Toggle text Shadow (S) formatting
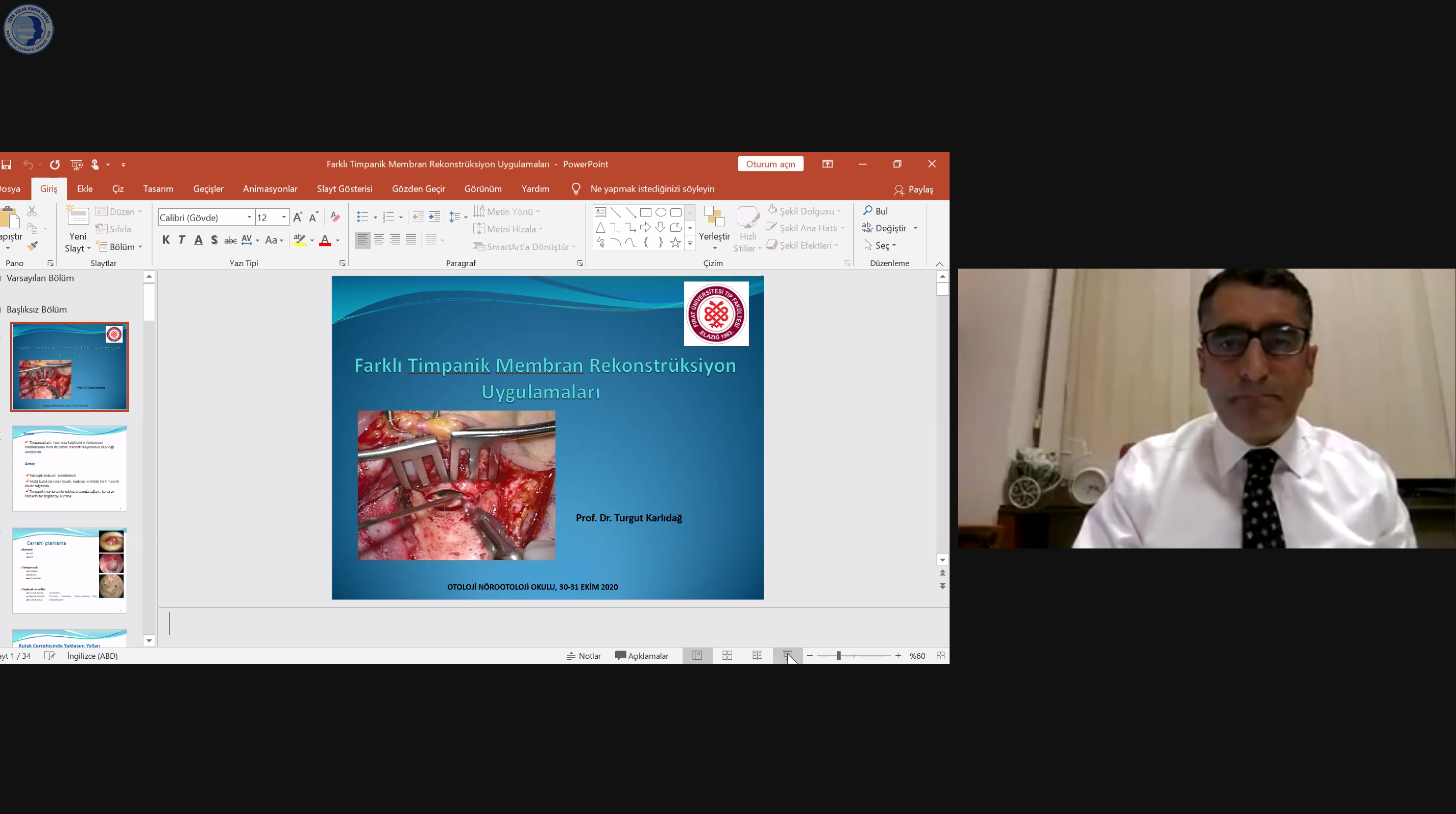This screenshot has height=814, width=1456. pos(214,240)
